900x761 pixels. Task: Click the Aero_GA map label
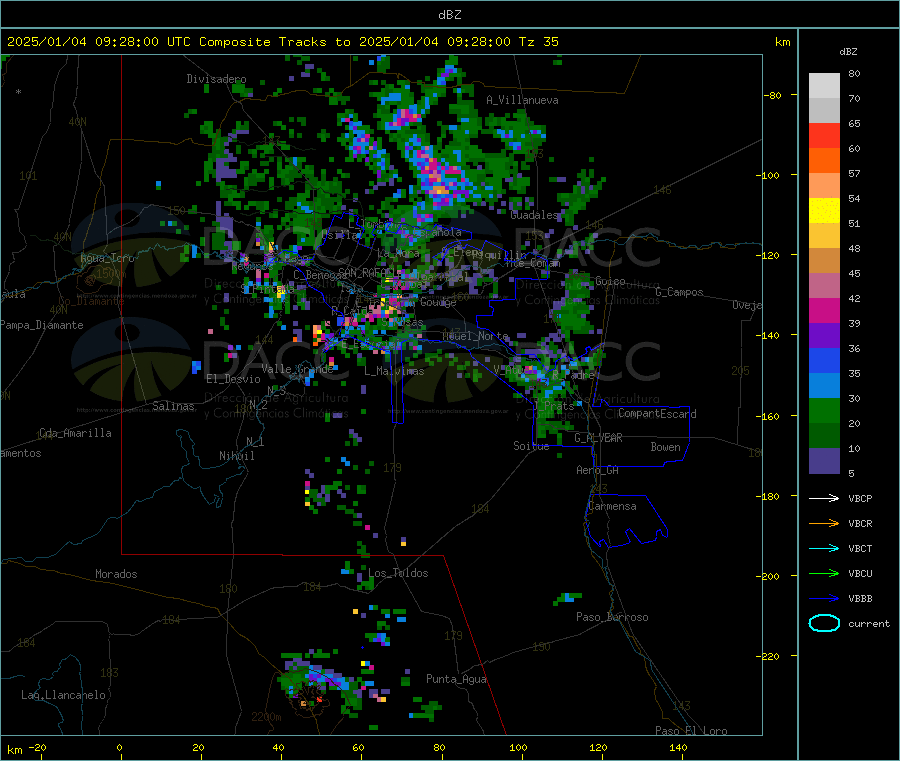point(598,470)
